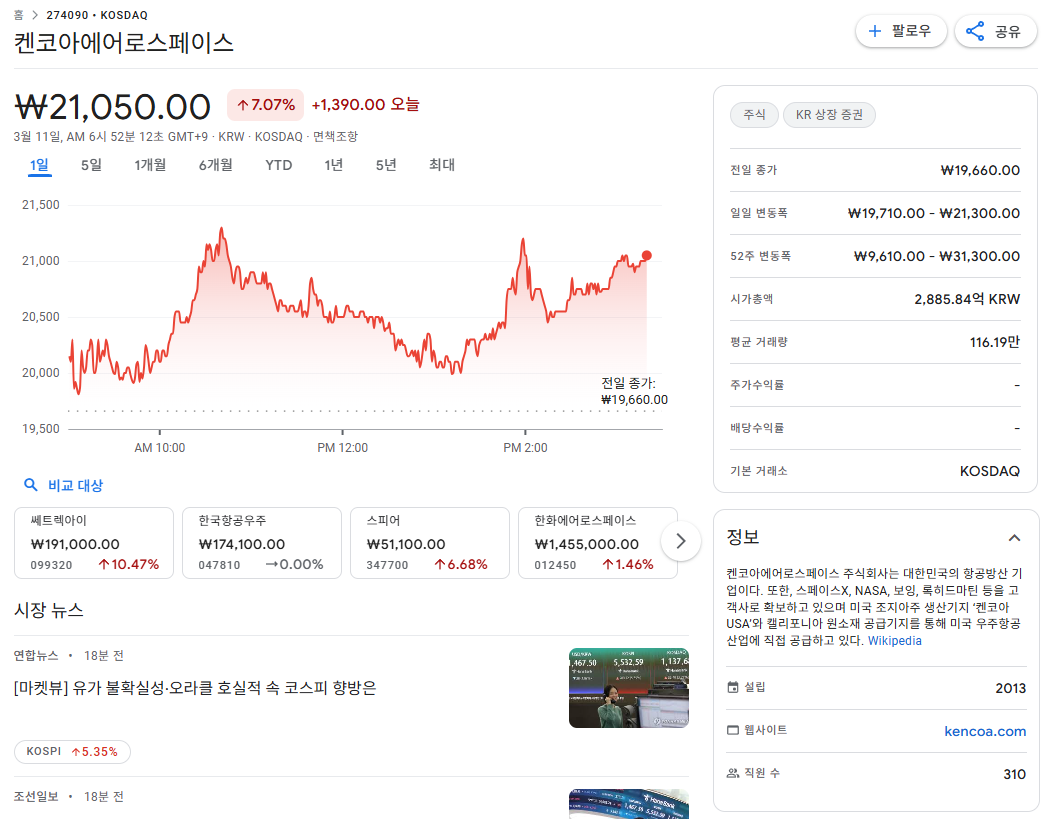Show the 최대 chart range
Viewport: 1062px width, 819px height.
tap(442, 165)
